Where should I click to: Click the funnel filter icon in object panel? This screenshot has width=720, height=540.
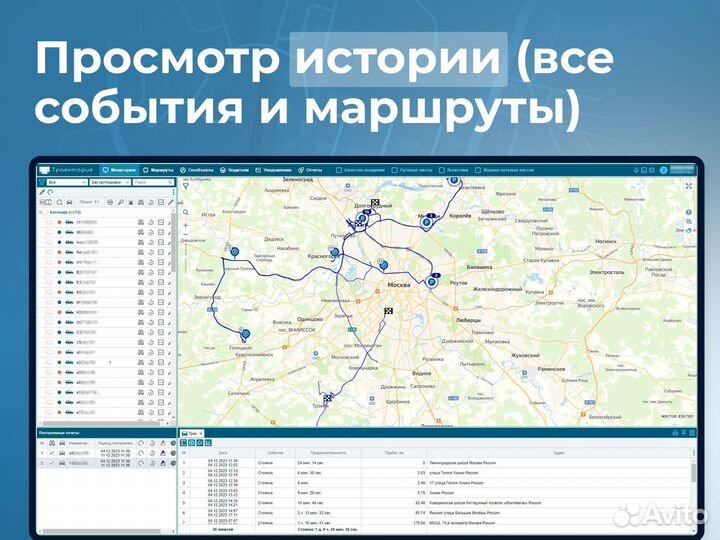coord(42,182)
